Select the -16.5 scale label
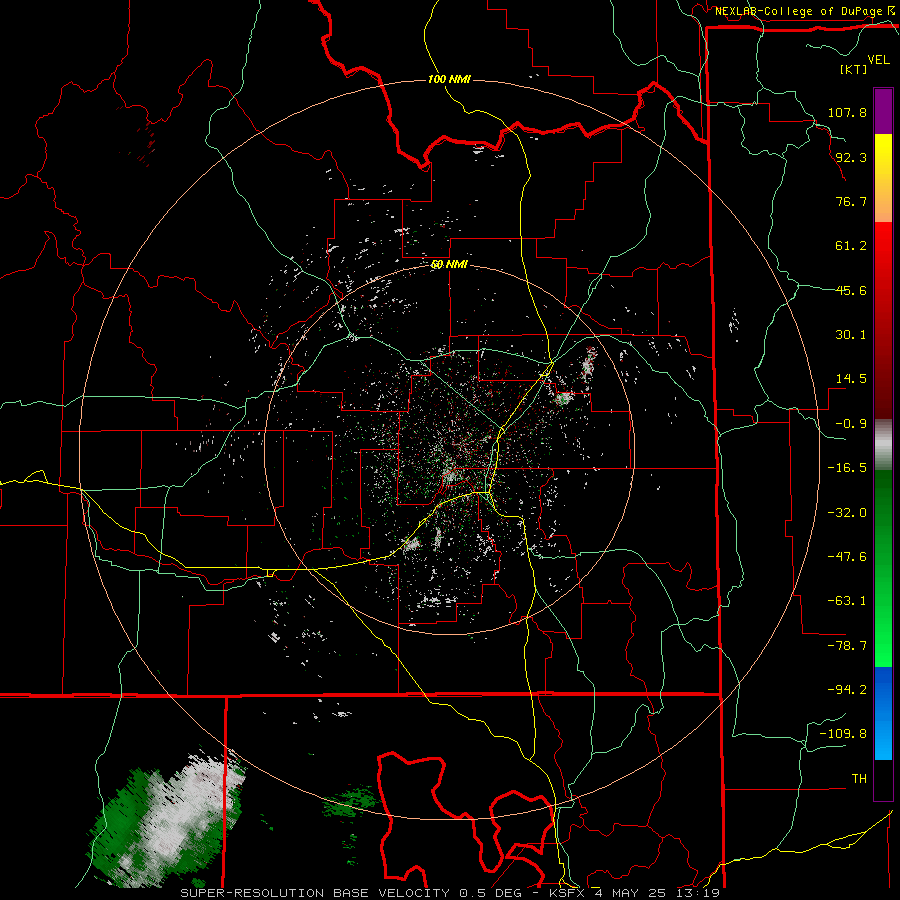The height and width of the screenshot is (900, 900). click(x=847, y=468)
